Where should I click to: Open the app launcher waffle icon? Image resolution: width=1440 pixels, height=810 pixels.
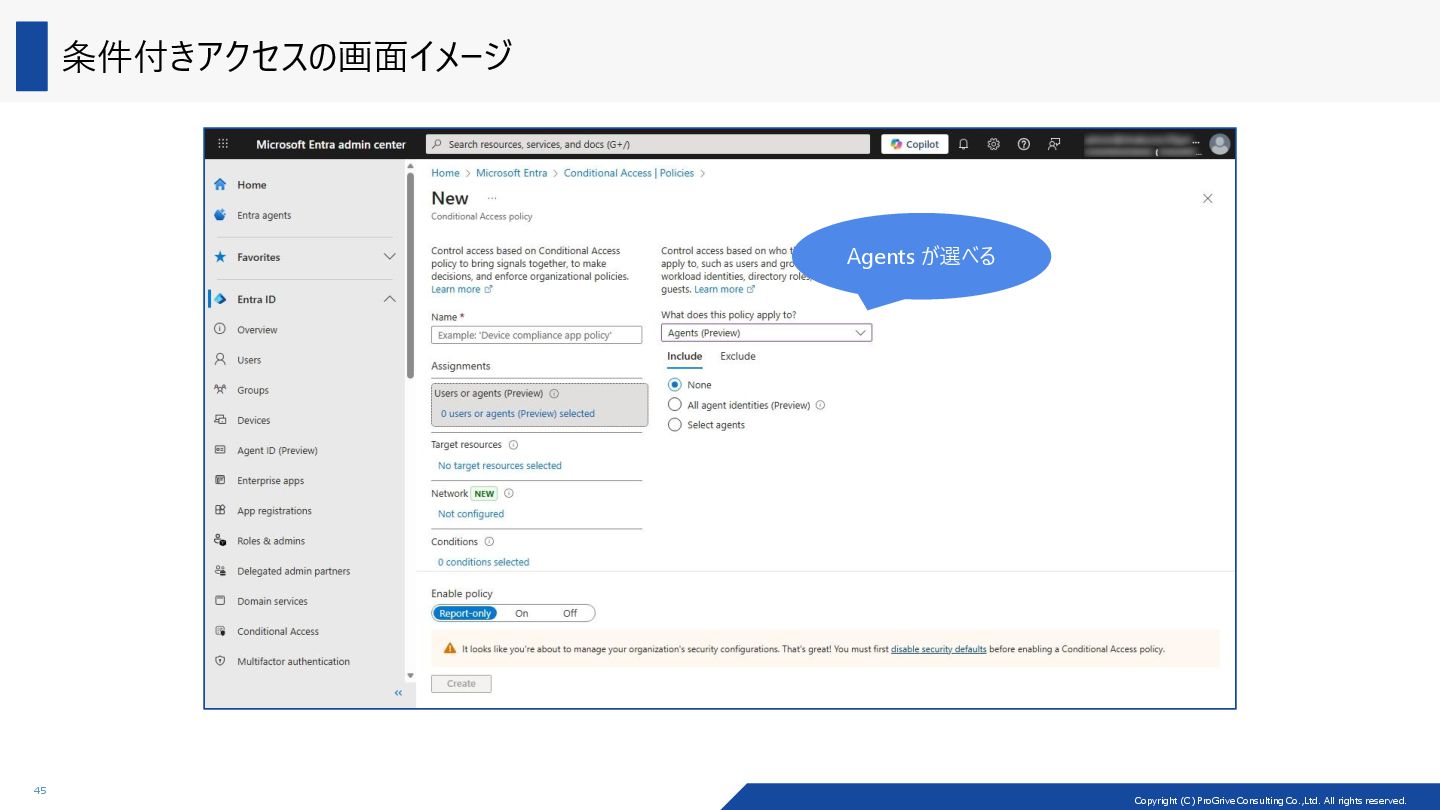pyautogui.click(x=223, y=144)
